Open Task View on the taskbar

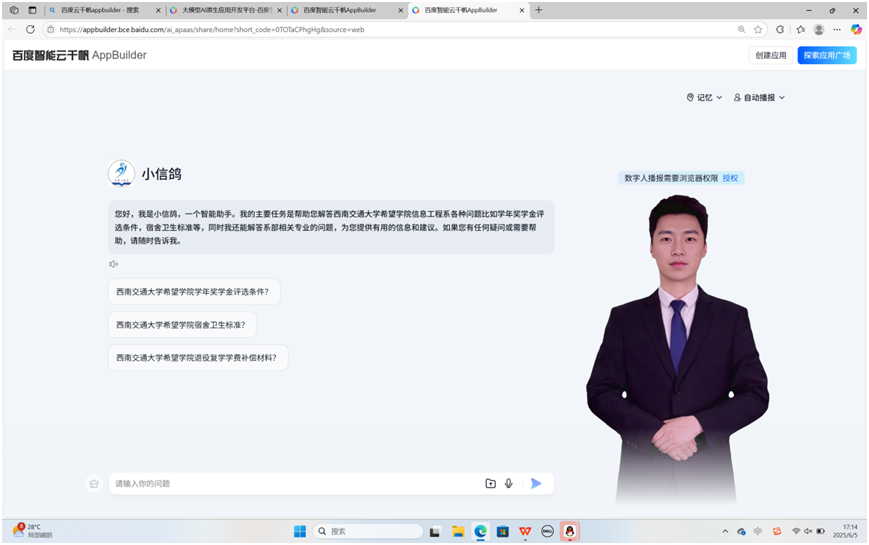point(435,532)
